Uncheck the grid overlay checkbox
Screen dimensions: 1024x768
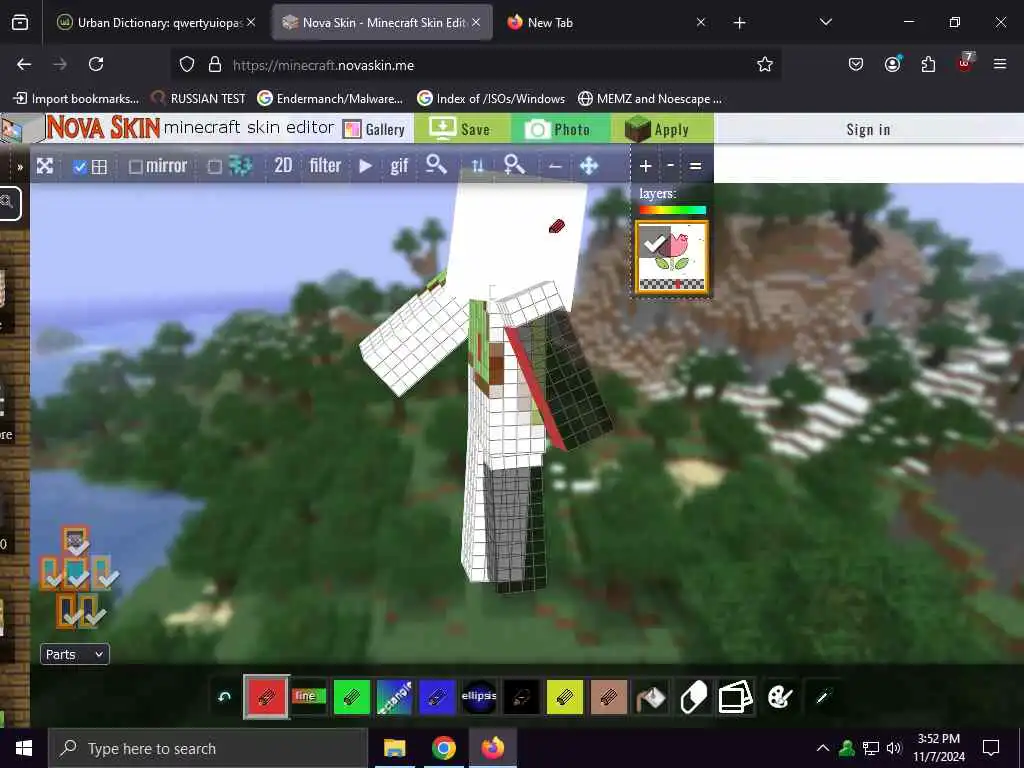click(80, 167)
